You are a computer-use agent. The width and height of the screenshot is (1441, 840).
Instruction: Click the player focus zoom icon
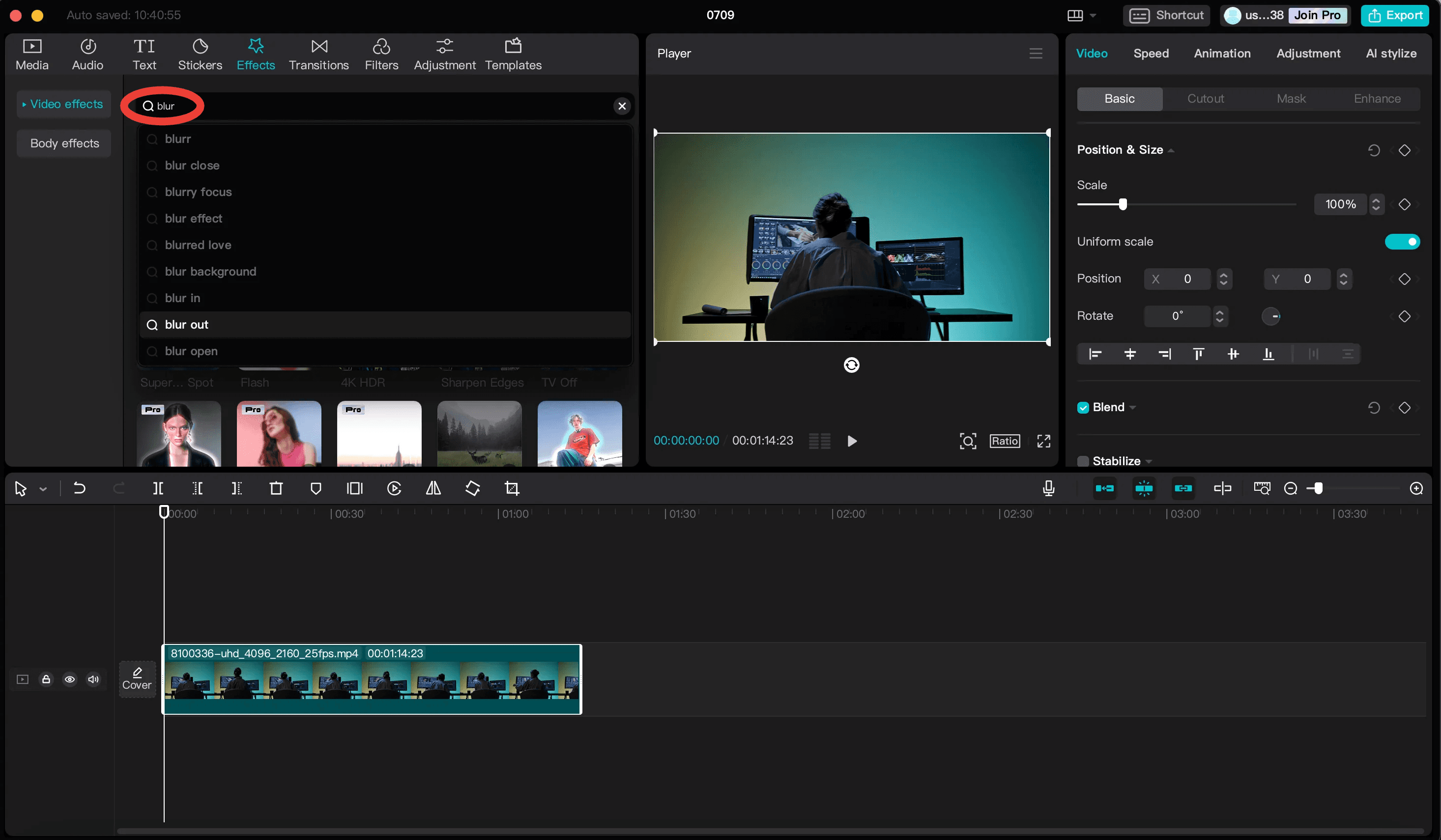(x=968, y=441)
